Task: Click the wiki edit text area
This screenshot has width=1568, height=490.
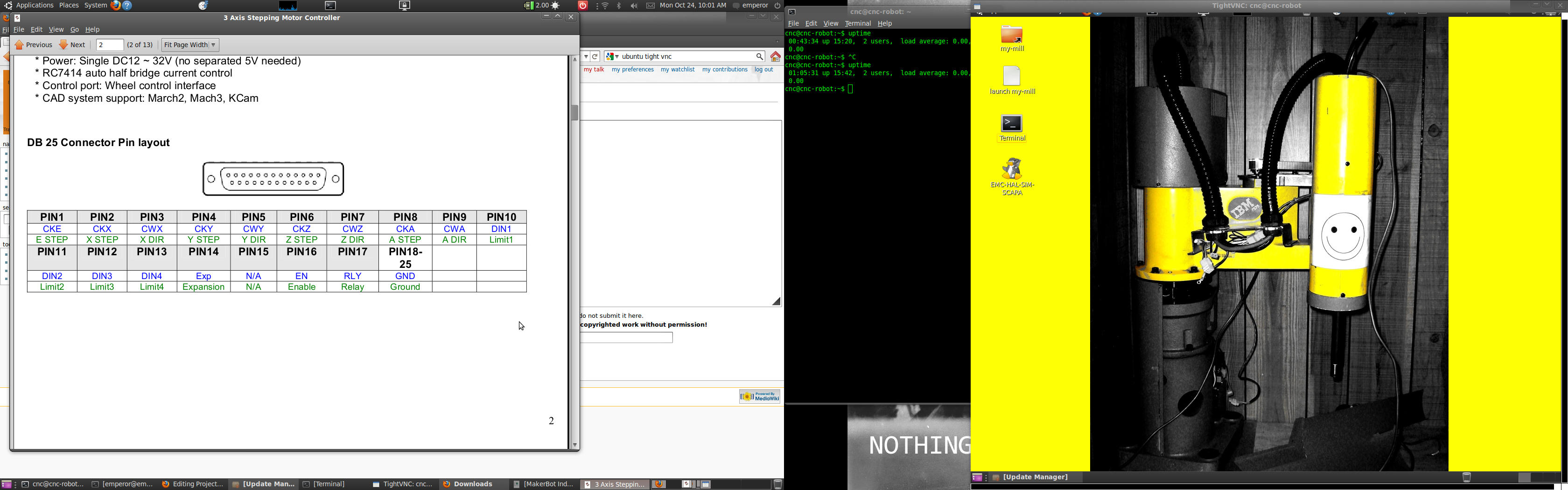Action: (x=680, y=213)
